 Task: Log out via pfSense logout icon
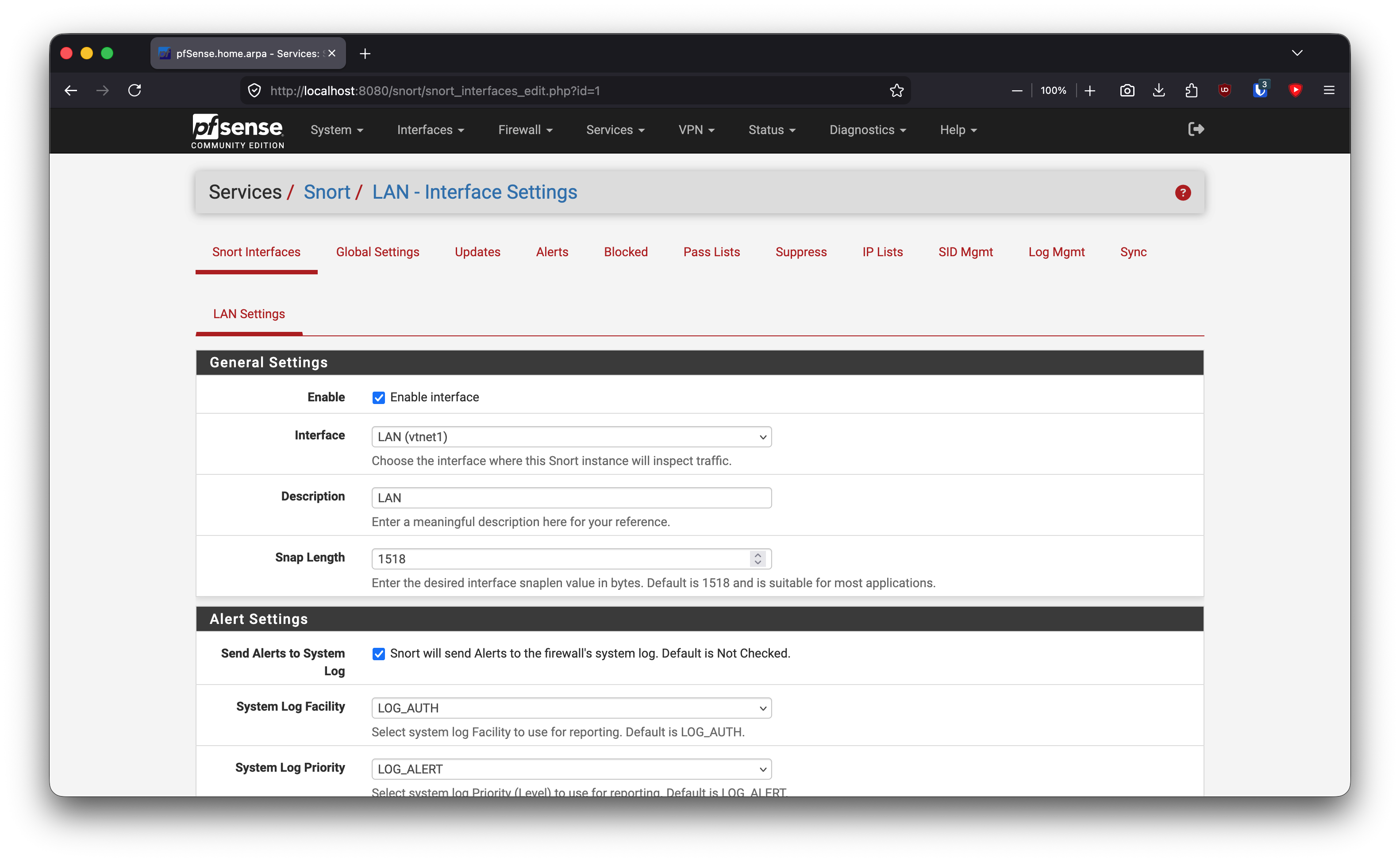(x=1196, y=129)
